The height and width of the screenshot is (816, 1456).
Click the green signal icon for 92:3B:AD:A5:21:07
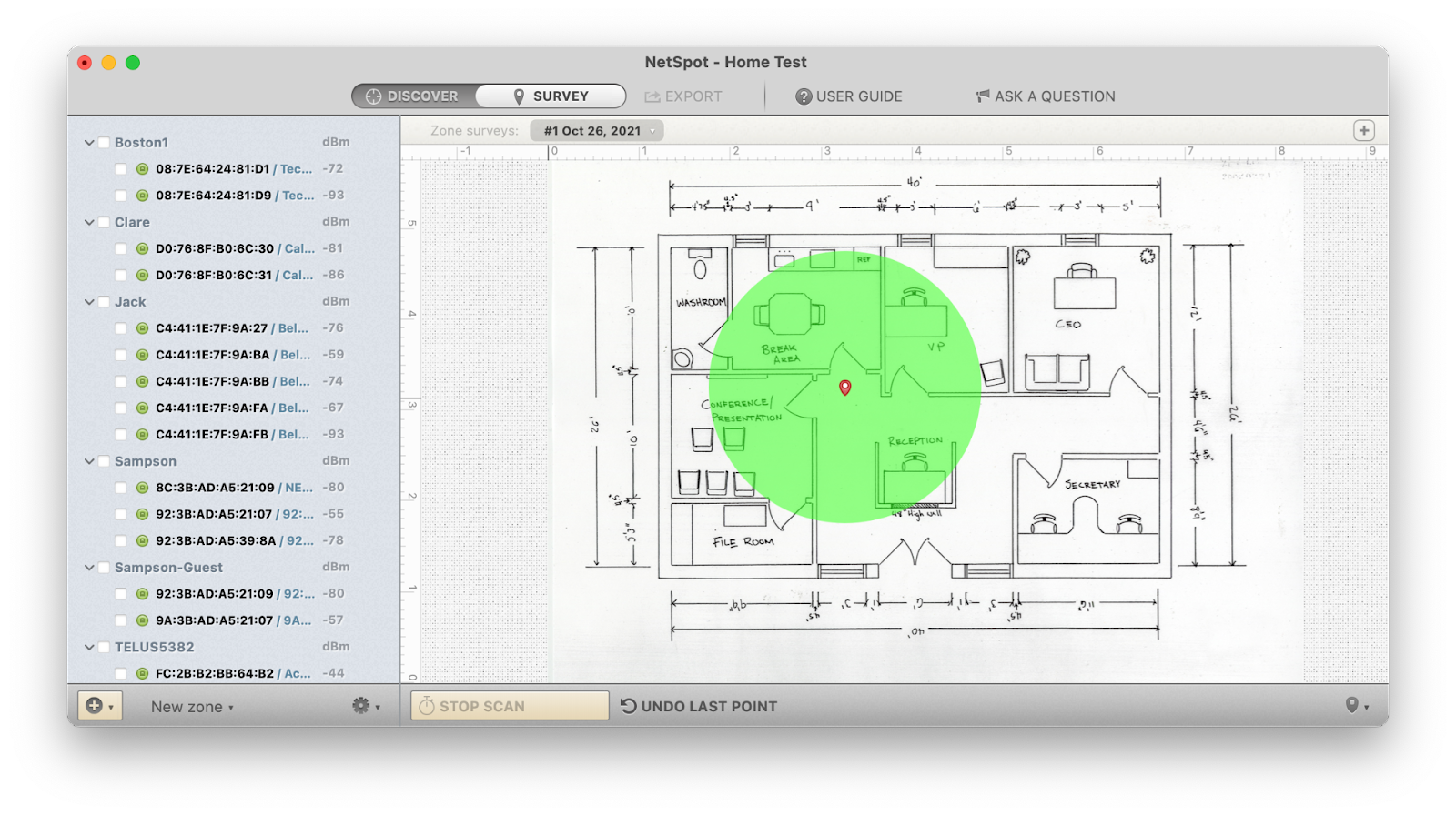point(142,514)
